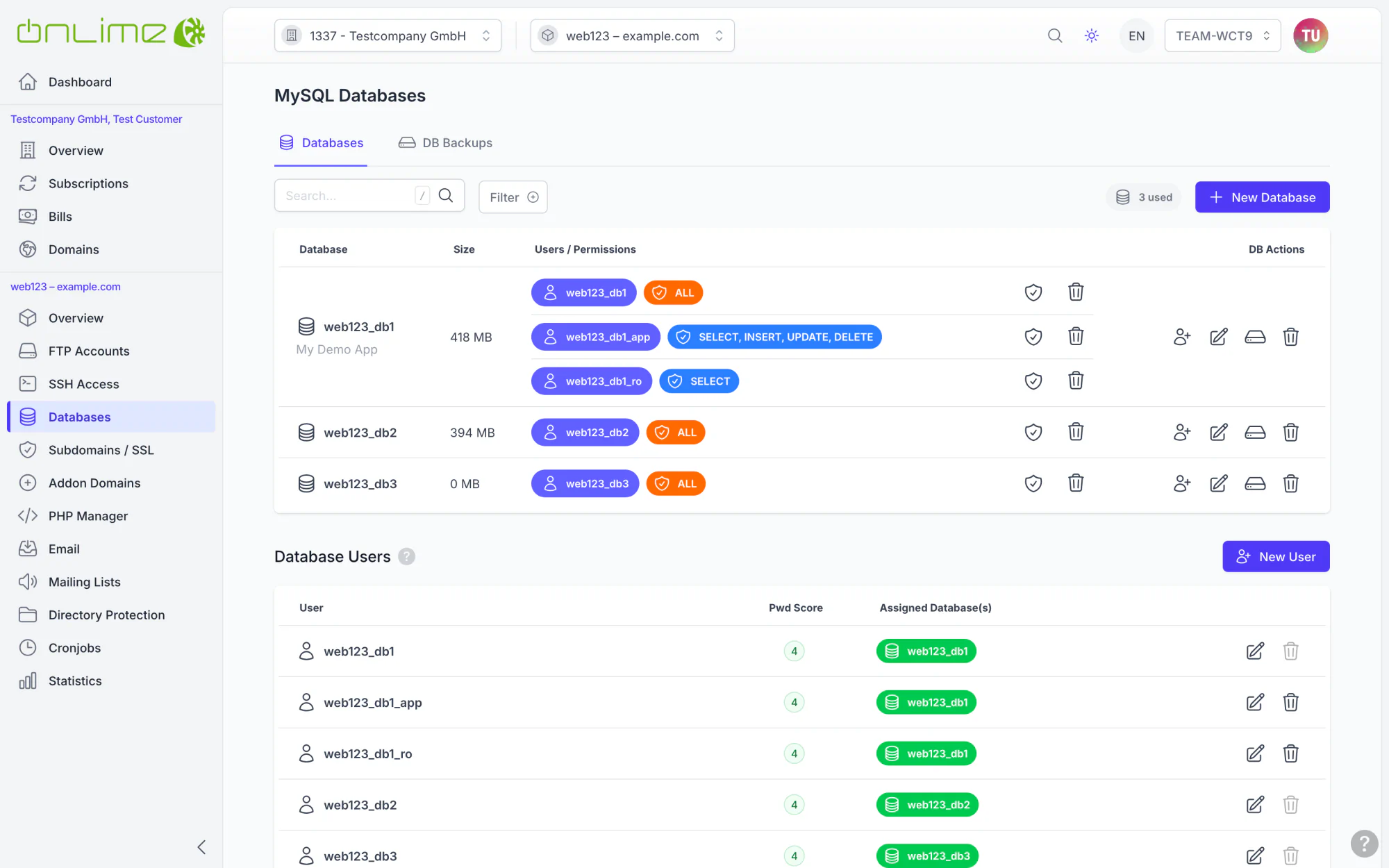Open the search icon in header
The width and height of the screenshot is (1389, 868).
(x=1055, y=35)
